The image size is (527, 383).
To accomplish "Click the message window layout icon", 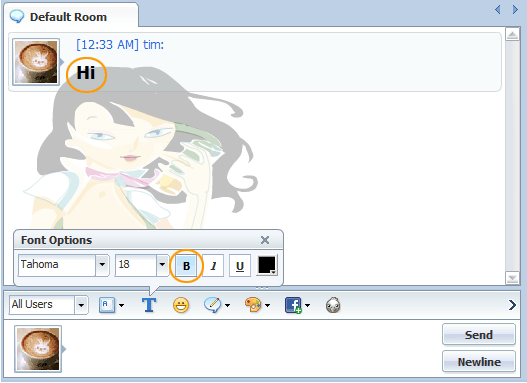I will pyautogui.click(x=107, y=305).
